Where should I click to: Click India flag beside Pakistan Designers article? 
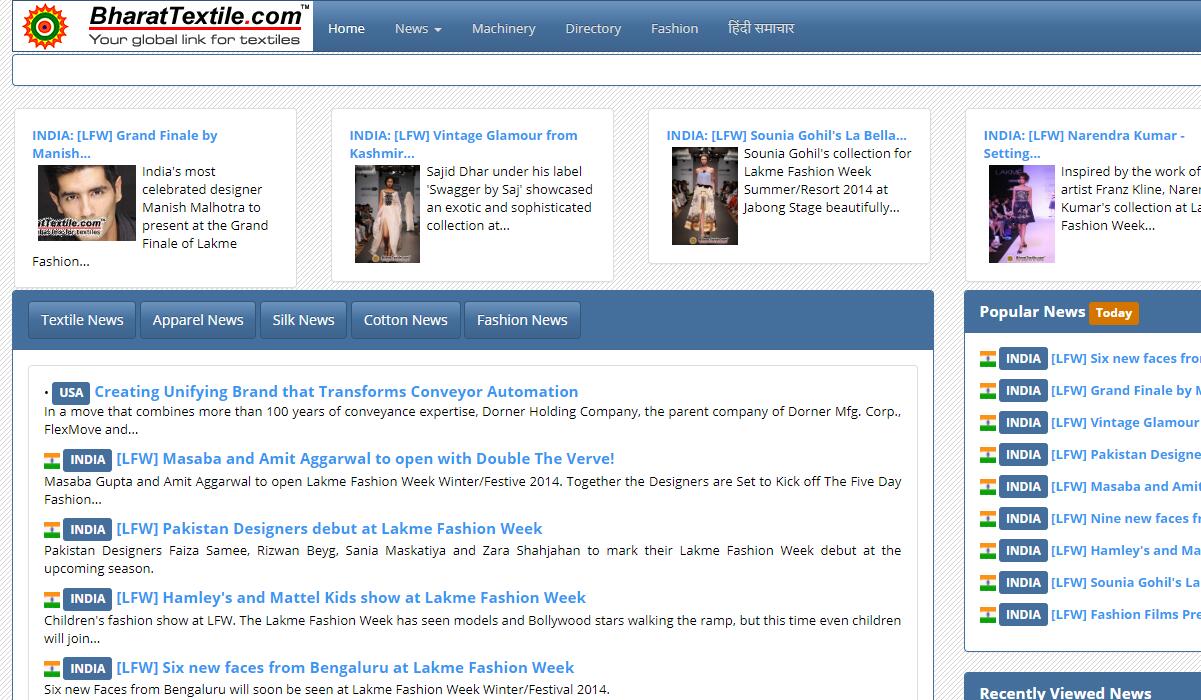(52, 530)
